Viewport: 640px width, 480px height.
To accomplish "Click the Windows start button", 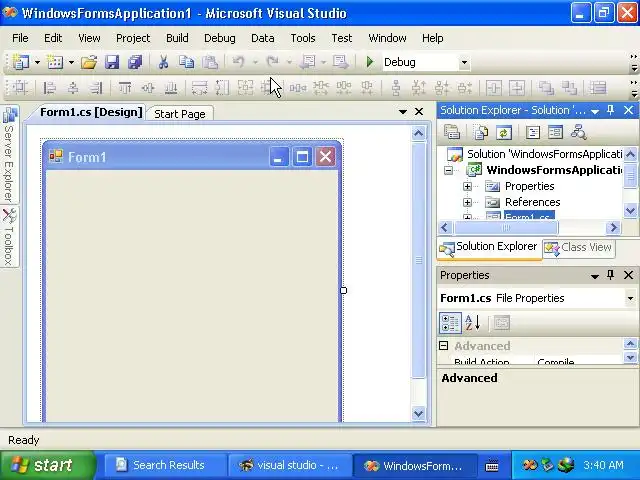I will point(47,465).
